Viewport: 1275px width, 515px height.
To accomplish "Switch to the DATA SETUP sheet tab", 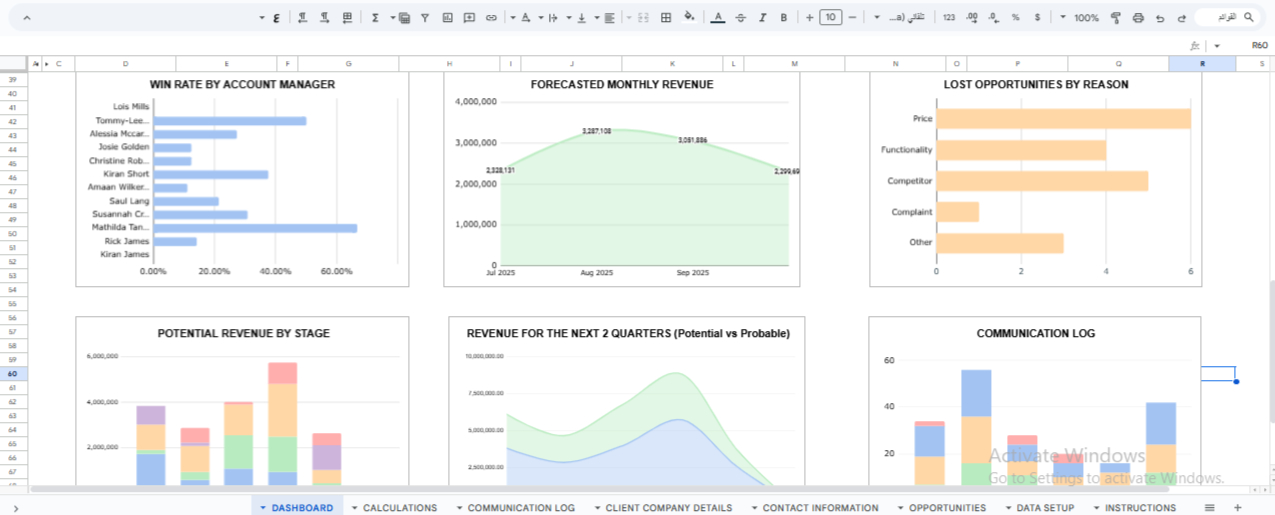I will 1045,508.
